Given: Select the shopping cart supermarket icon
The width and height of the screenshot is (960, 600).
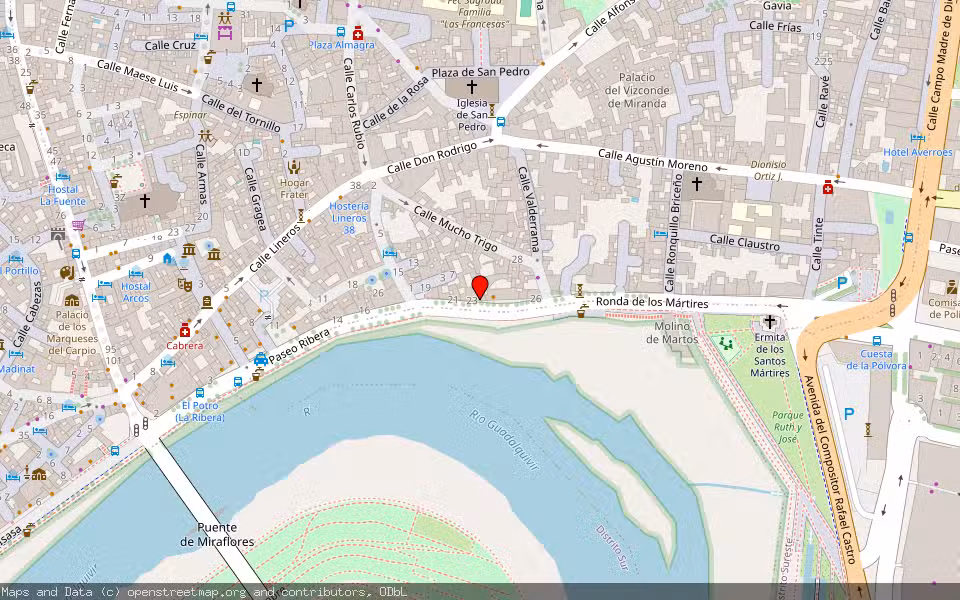Looking at the screenshot, I should tap(78, 225).
